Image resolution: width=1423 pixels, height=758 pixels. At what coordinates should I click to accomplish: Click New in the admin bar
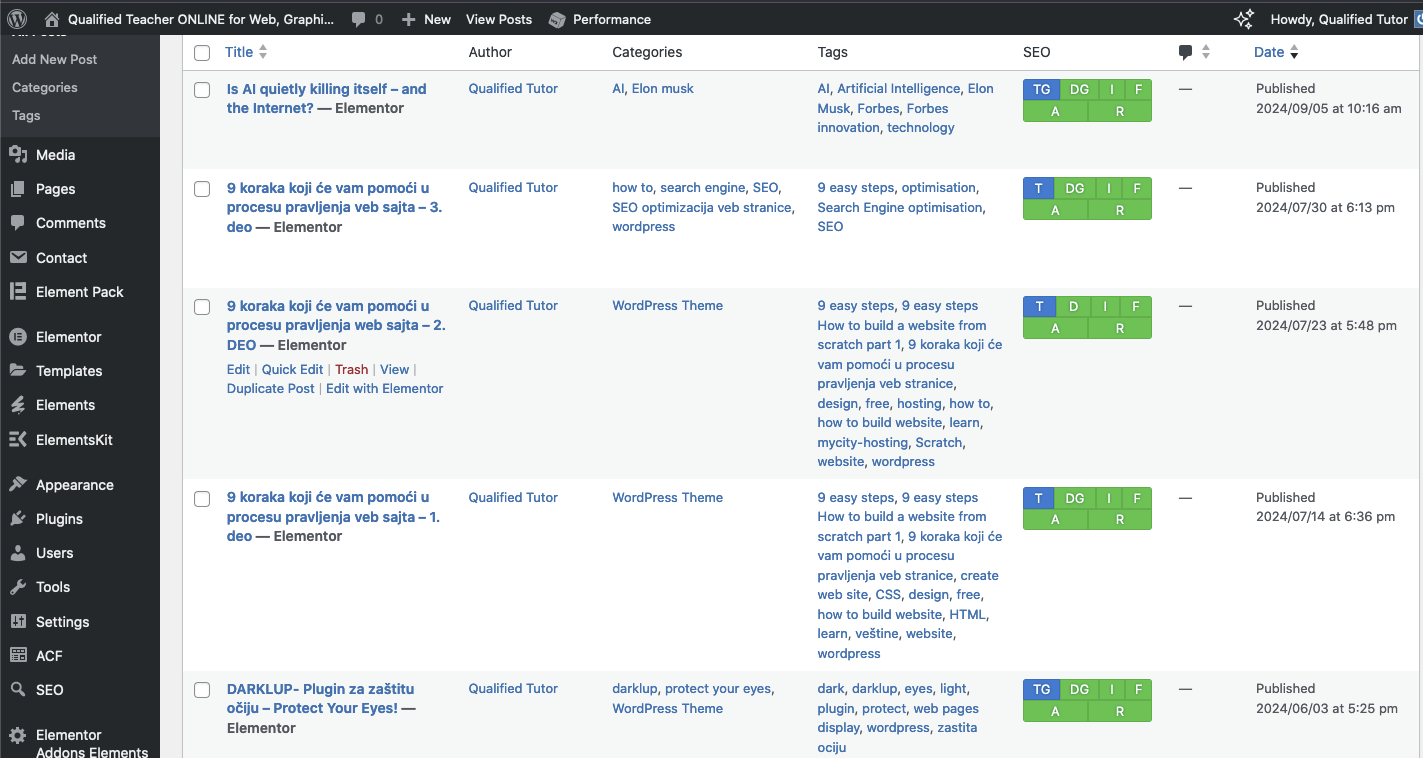[426, 19]
